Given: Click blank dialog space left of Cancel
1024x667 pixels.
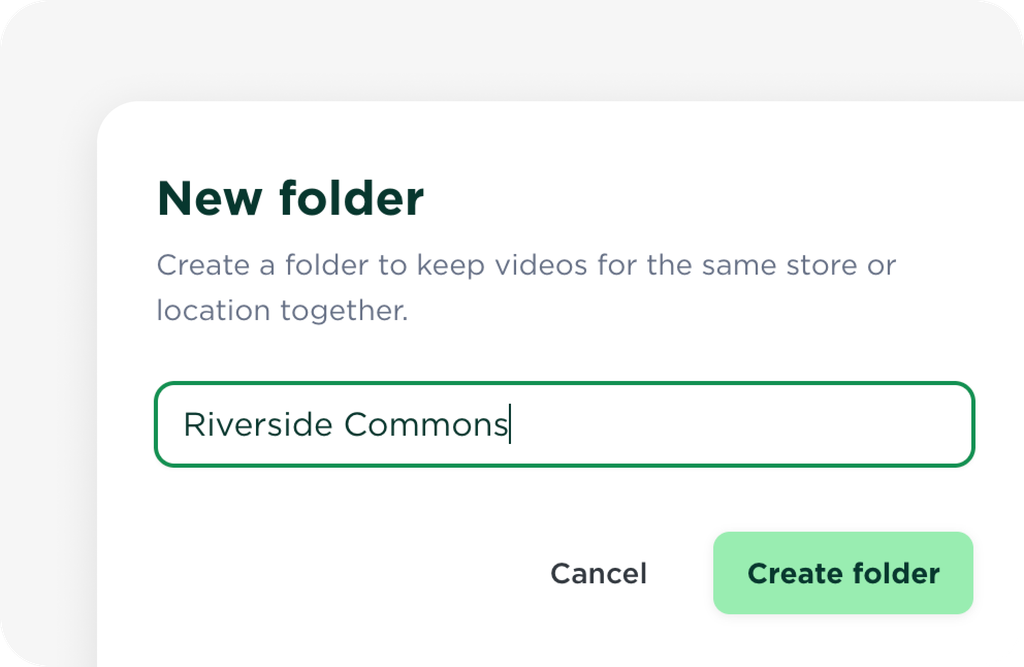Looking at the screenshot, I should (x=340, y=573).
